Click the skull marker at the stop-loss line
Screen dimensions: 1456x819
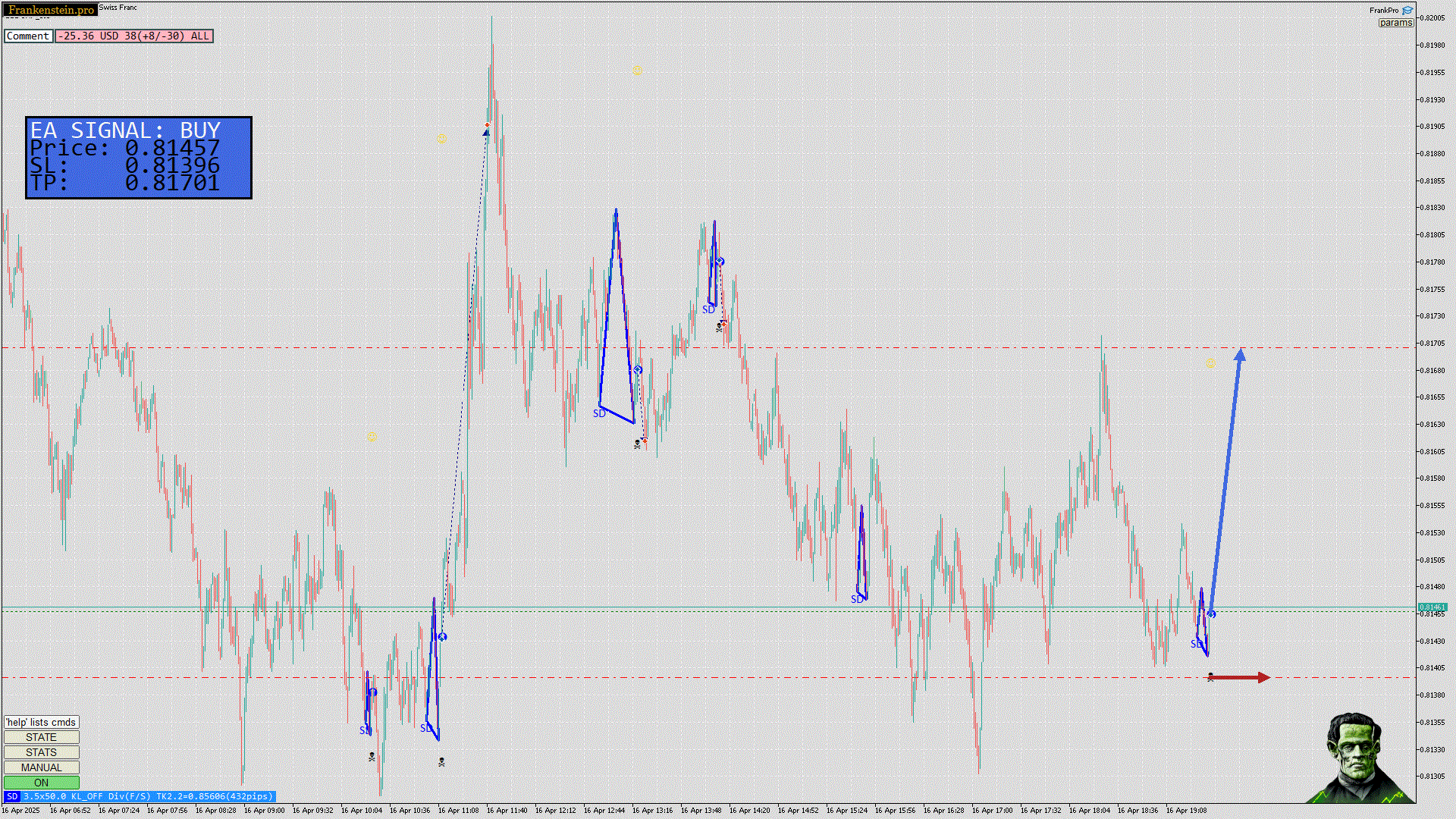(1210, 676)
